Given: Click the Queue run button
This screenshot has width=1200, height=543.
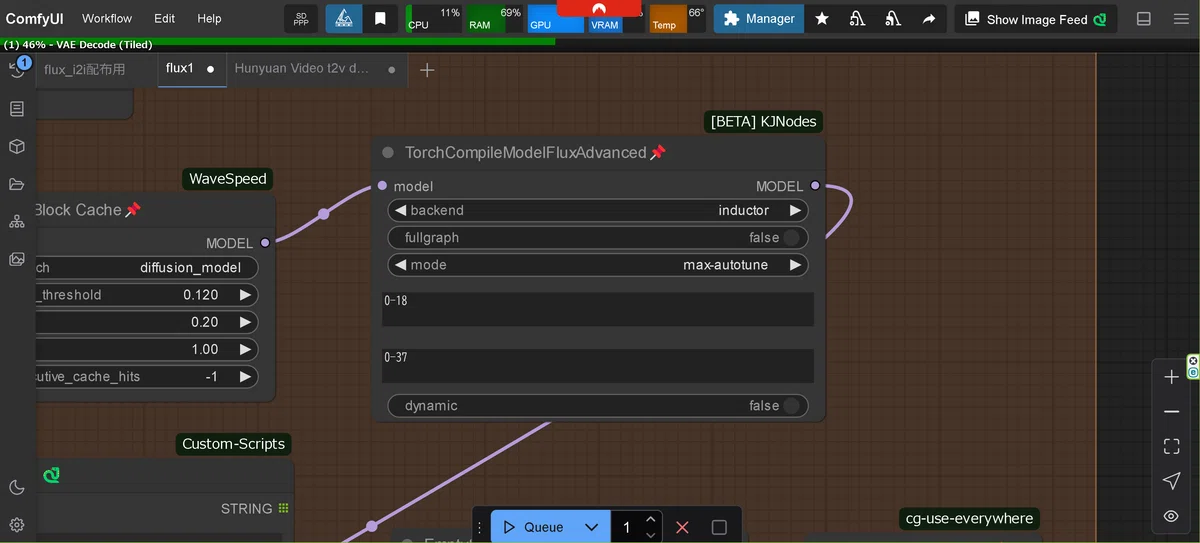Looking at the screenshot, I should pyautogui.click(x=533, y=527).
